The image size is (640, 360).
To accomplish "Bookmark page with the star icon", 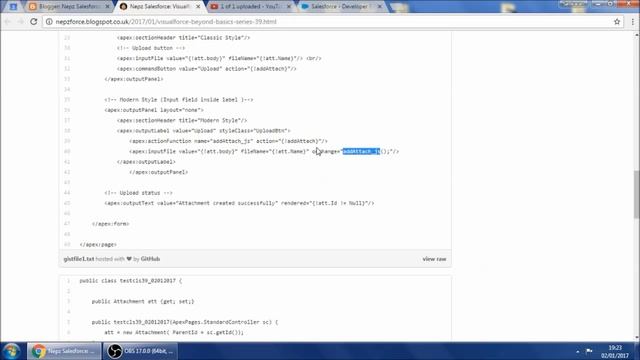I will click(617, 22).
